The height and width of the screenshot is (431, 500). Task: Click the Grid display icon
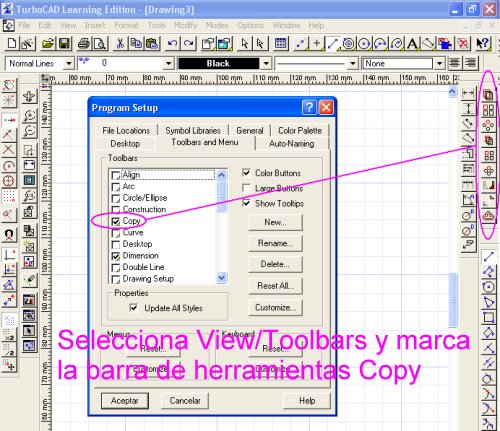tap(280, 43)
